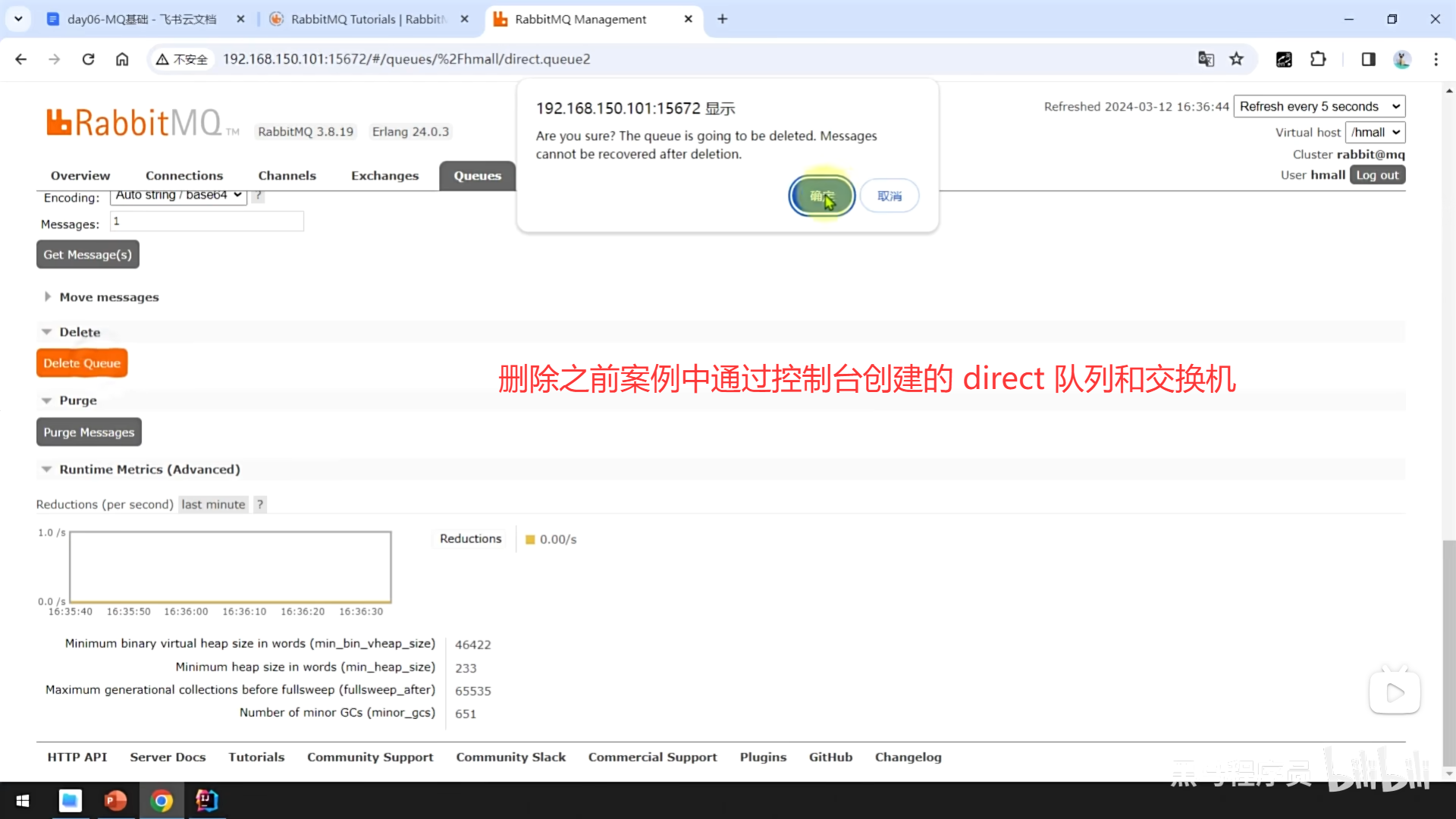Click the translate page icon
Screen dimensions: 1456x819
click(1206, 59)
